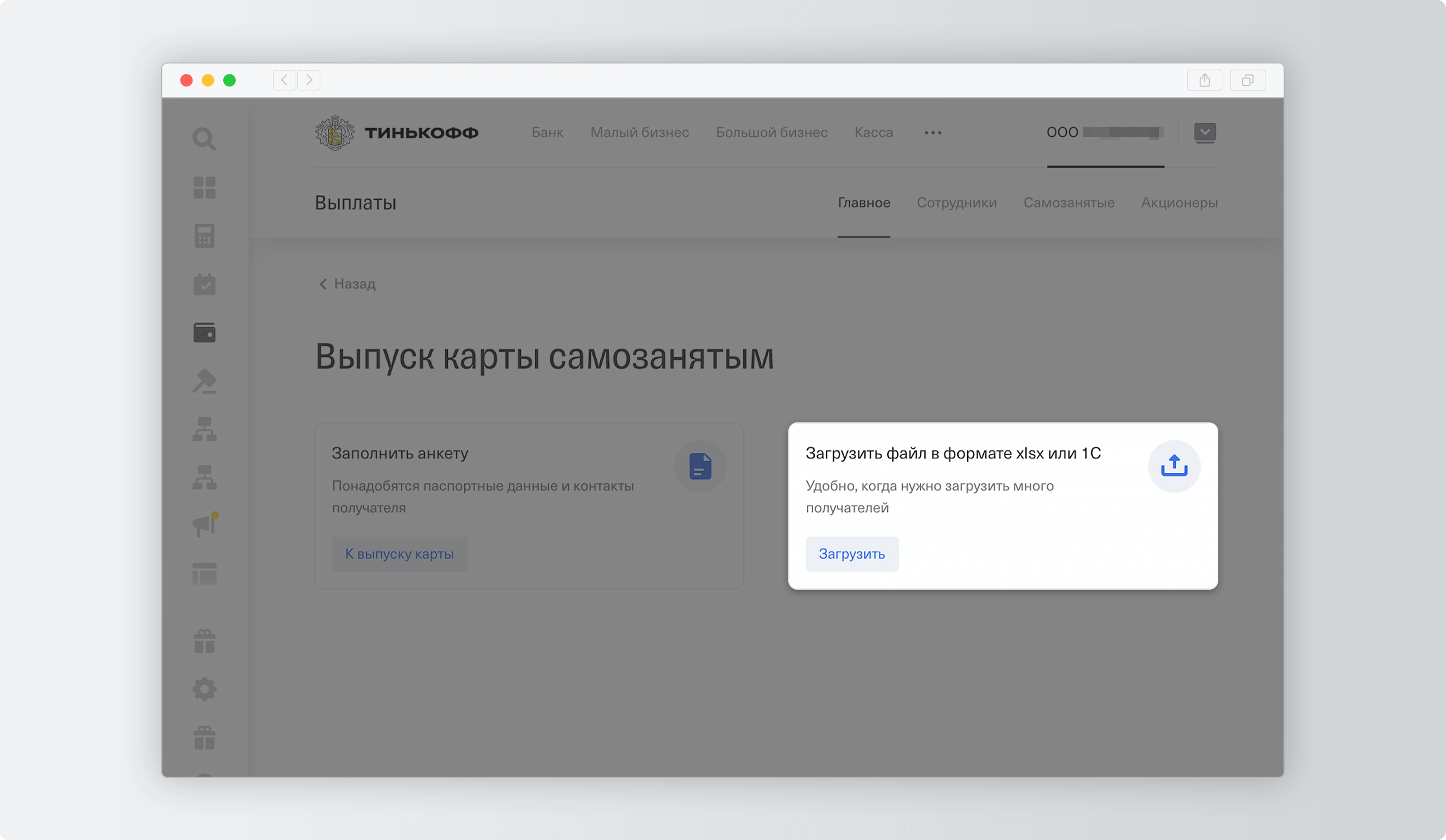The height and width of the screenshot is (840, 1446).
Task: Click the calendar checkmark icon in sidebar
Action: 204,284
